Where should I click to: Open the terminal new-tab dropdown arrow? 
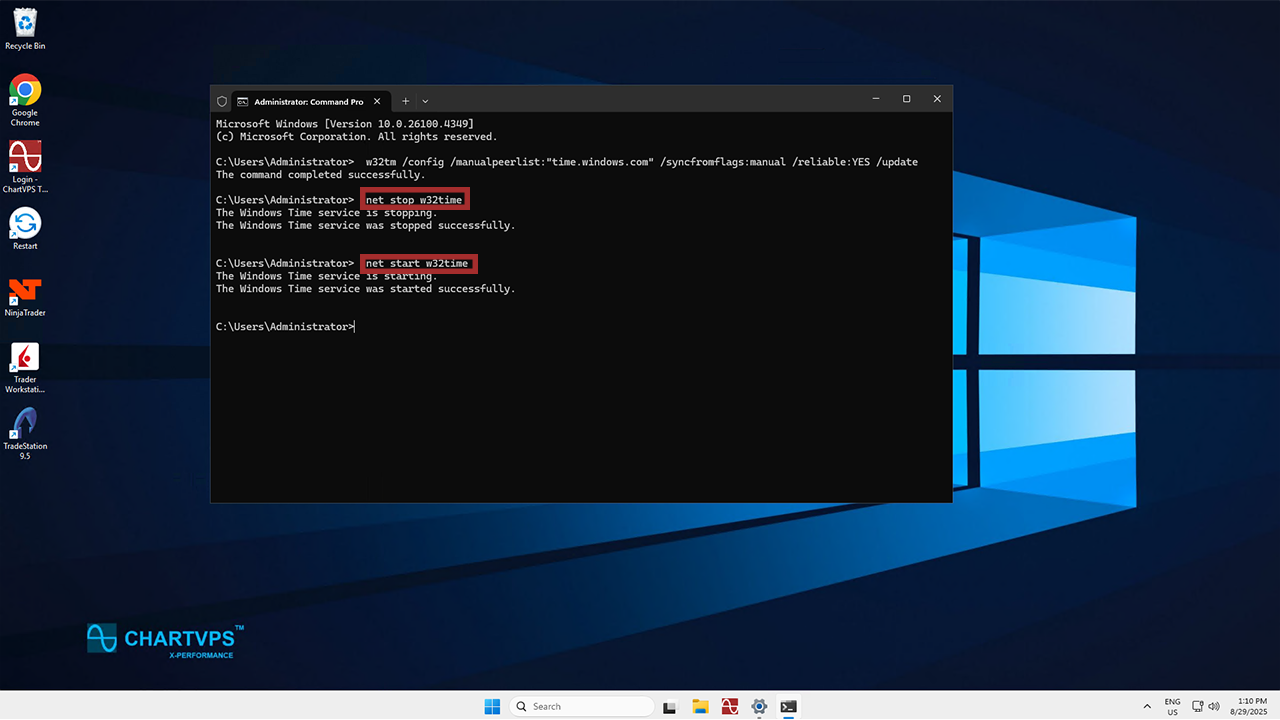pos(425,101)
